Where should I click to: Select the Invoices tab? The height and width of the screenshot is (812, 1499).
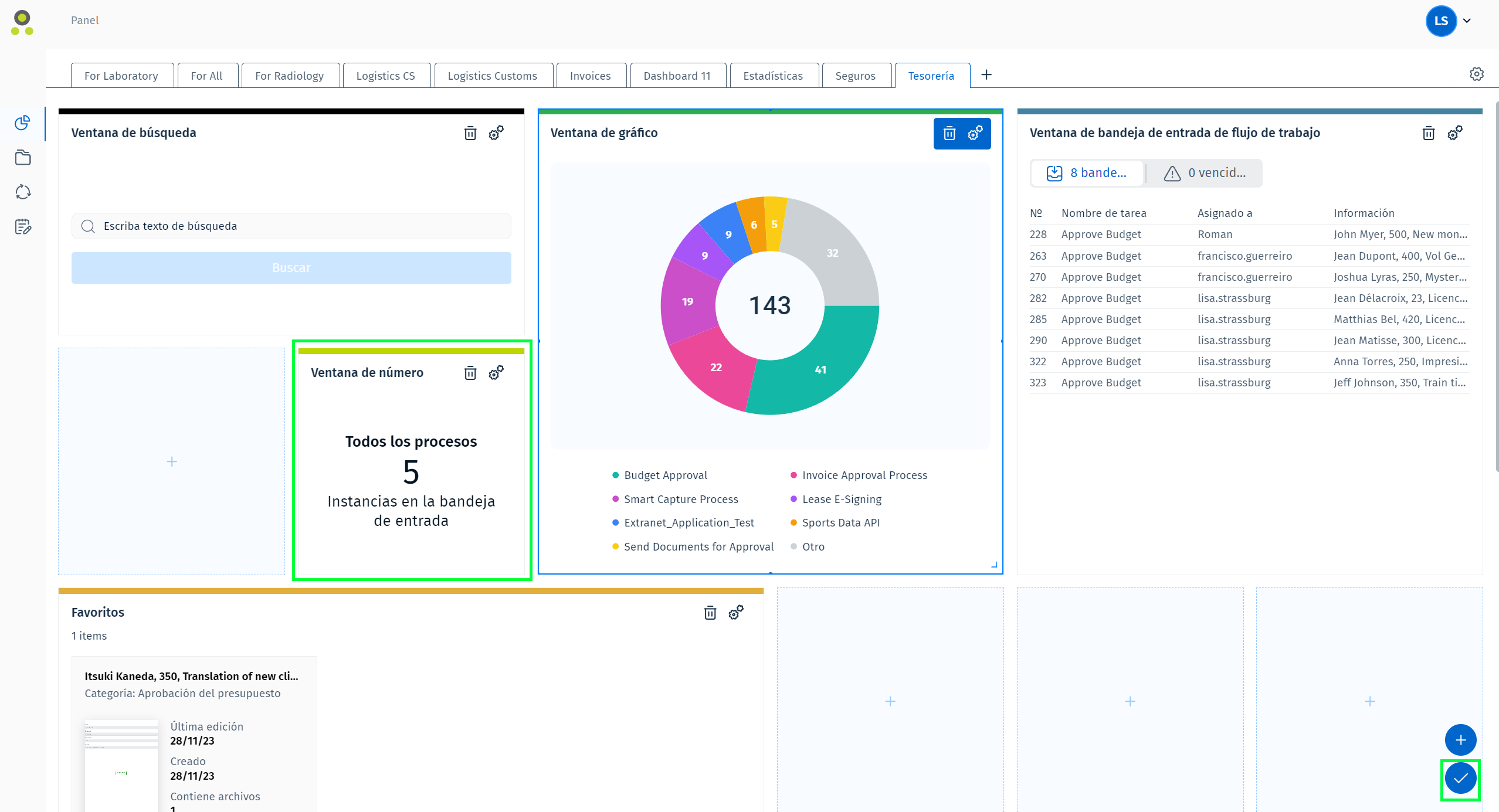pos(591,76)
